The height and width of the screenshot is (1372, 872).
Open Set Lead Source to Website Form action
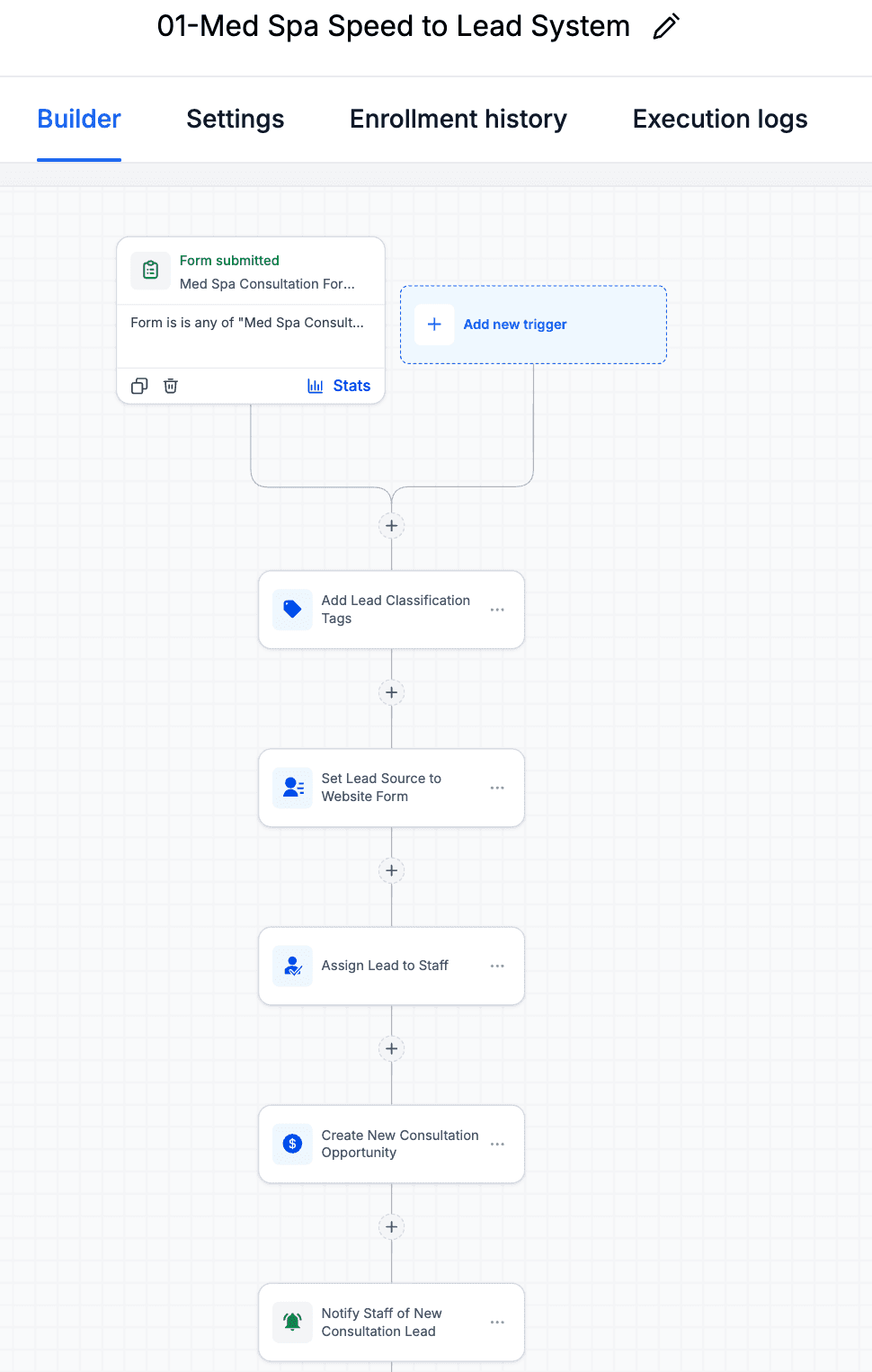[391, 788]
